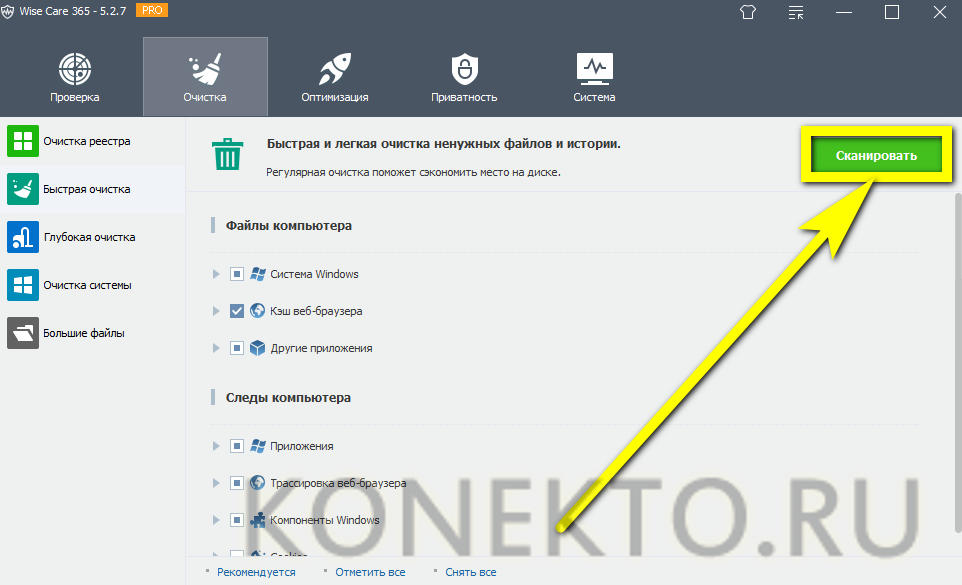Switch to the Приватность tab label
The height and width of the screenshot is (585, 962).
(464, 97)
